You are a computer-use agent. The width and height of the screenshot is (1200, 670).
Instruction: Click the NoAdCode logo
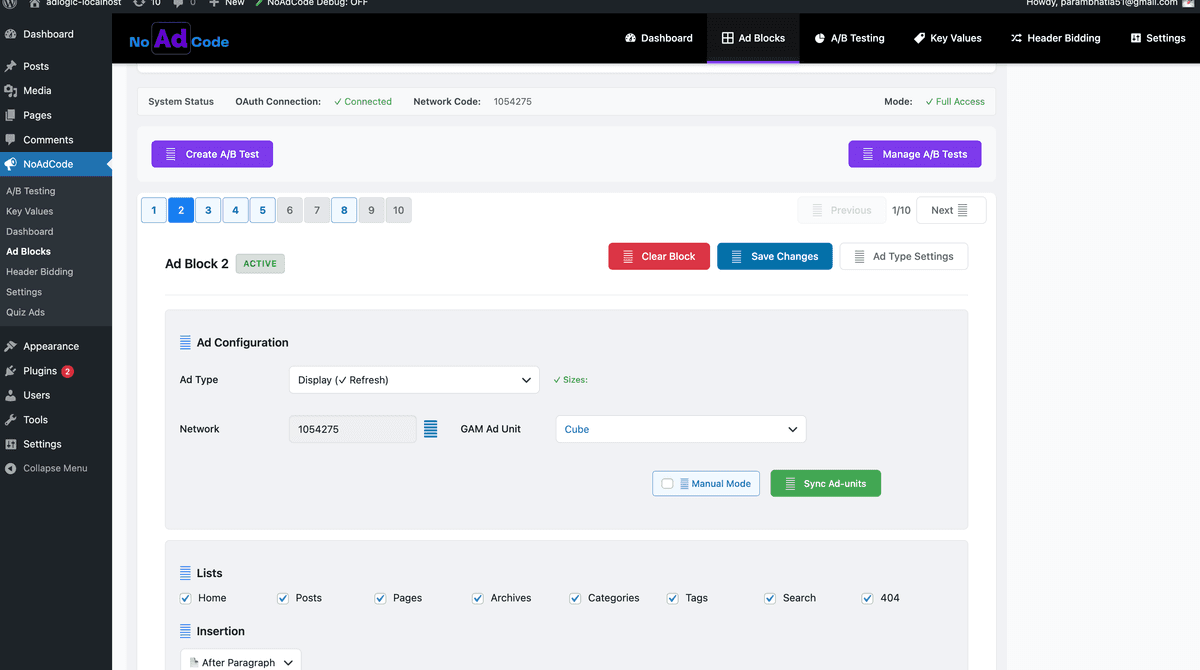[x=178, y=39]
